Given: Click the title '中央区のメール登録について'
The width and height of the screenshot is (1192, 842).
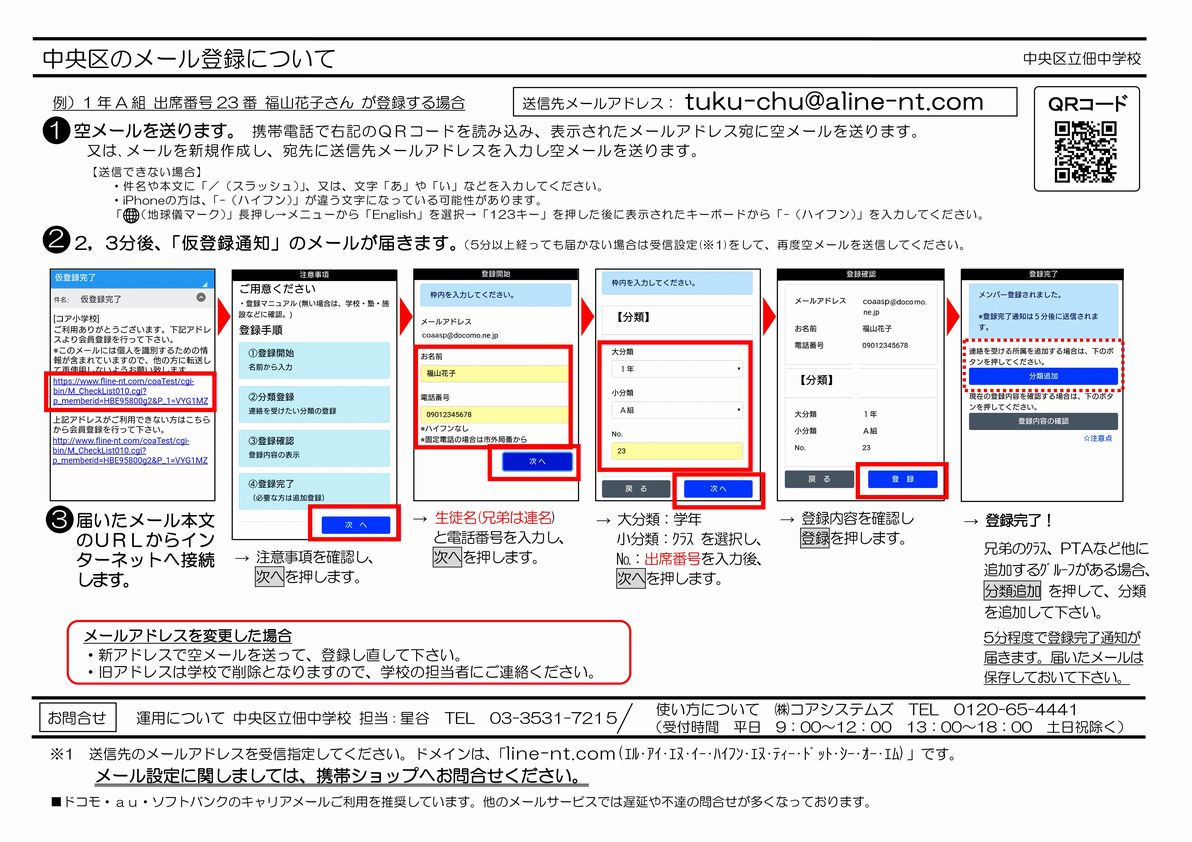Looking at the screenshot, I should (x=189, y=59).
